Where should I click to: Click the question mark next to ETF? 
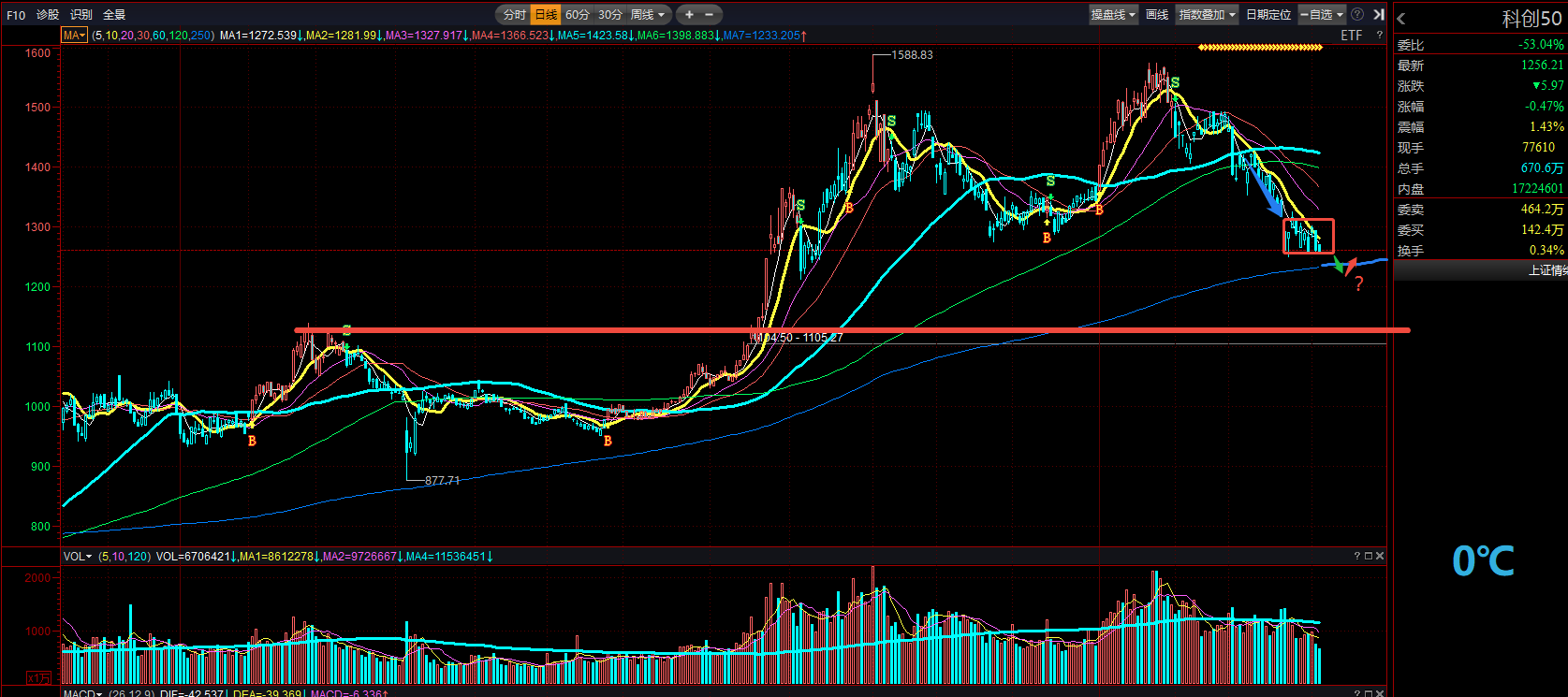(x=1379, y=36)
